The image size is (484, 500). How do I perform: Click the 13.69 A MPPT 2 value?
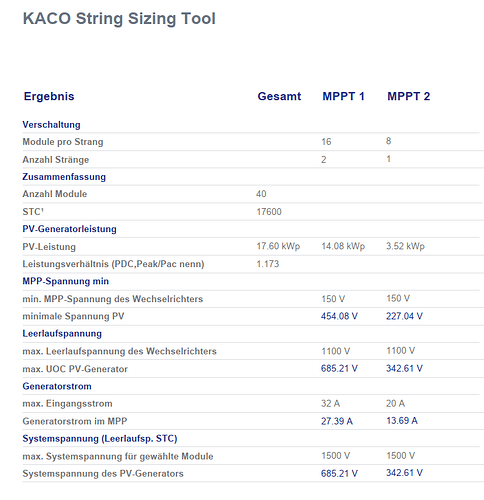402,421
